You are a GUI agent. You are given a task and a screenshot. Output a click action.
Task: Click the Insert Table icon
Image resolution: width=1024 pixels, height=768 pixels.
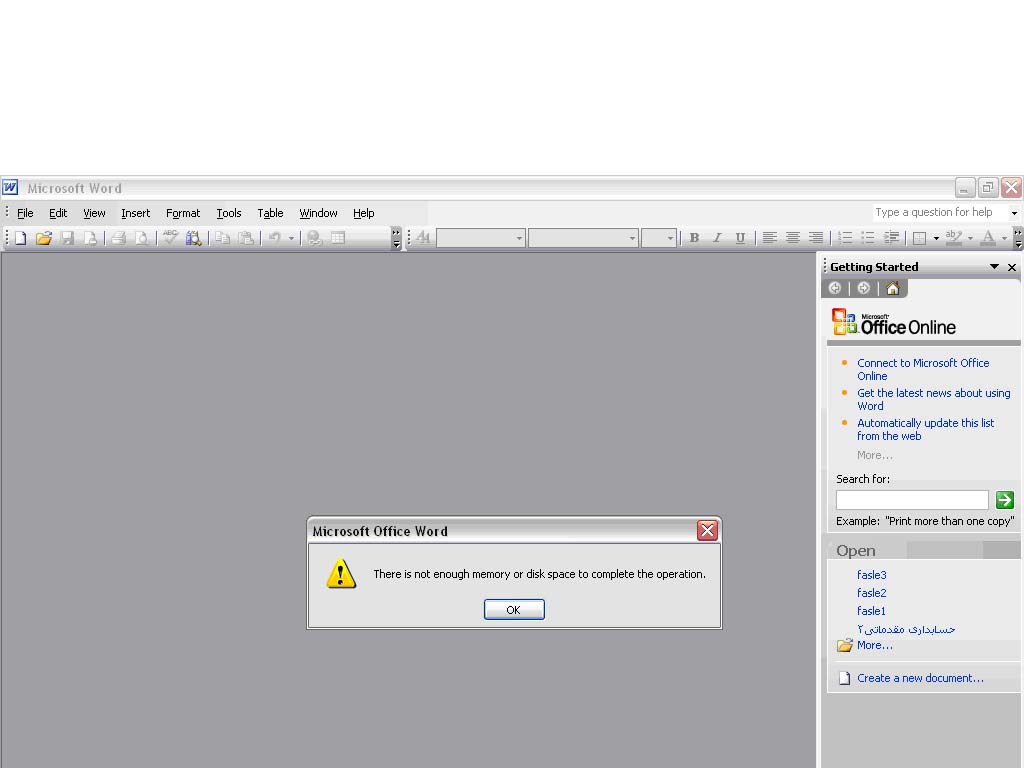pos(338,238)
